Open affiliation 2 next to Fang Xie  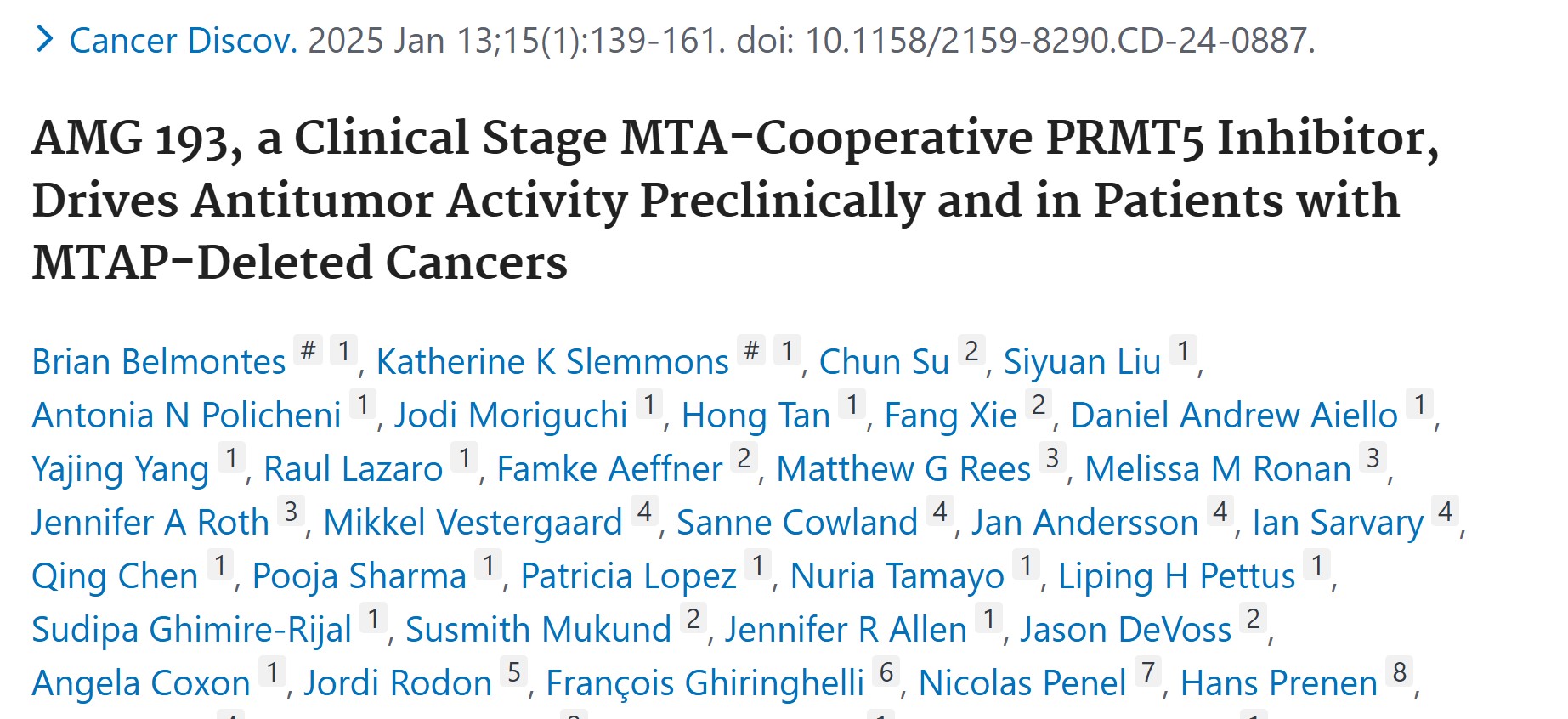(x=1039, y=405)
